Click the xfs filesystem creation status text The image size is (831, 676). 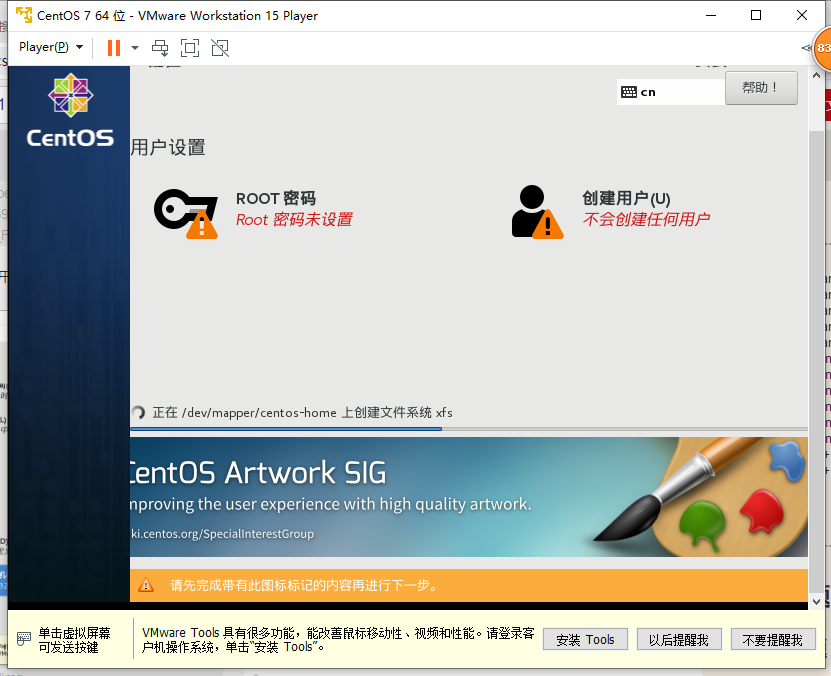coord(303,413)
